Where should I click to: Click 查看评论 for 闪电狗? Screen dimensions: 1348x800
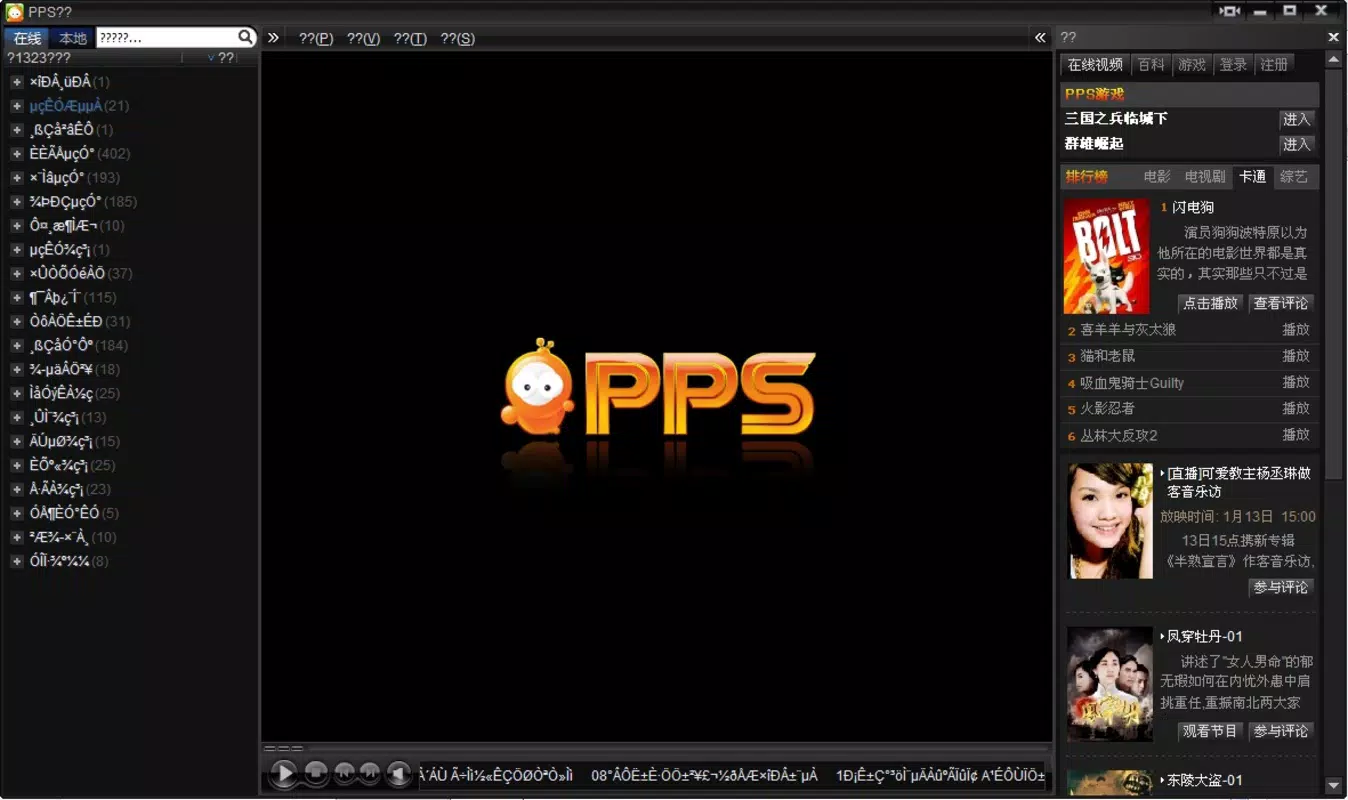click(x=1281, y=303)
